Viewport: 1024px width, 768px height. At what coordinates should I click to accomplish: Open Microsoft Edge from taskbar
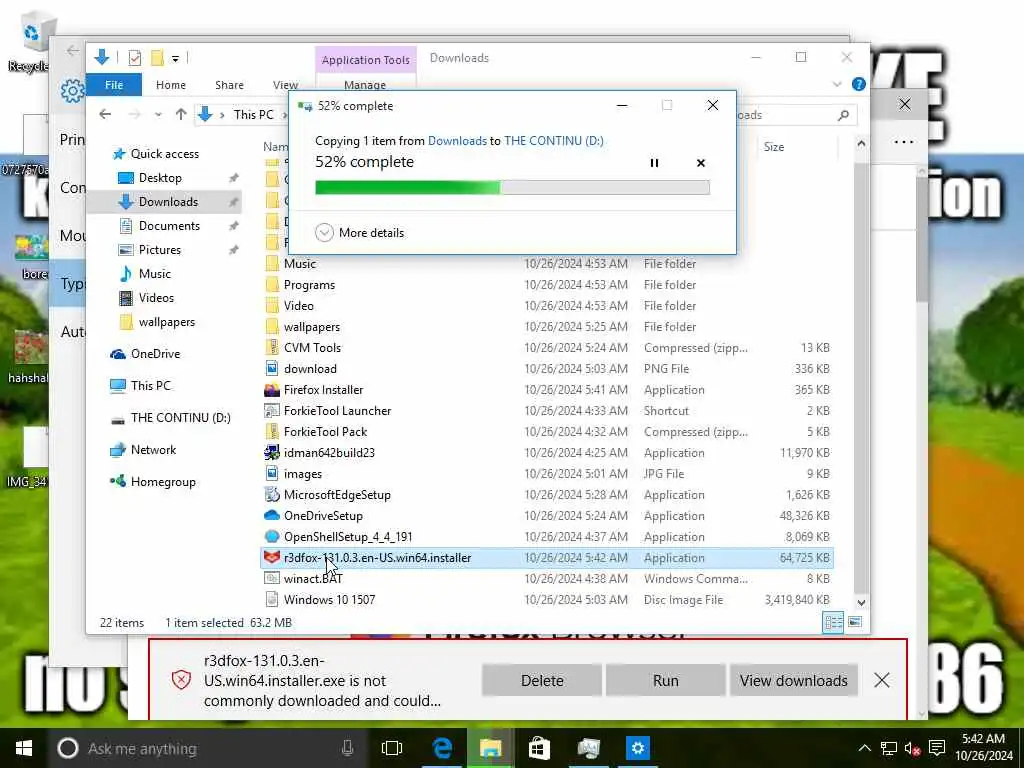[x=442, y=748]
